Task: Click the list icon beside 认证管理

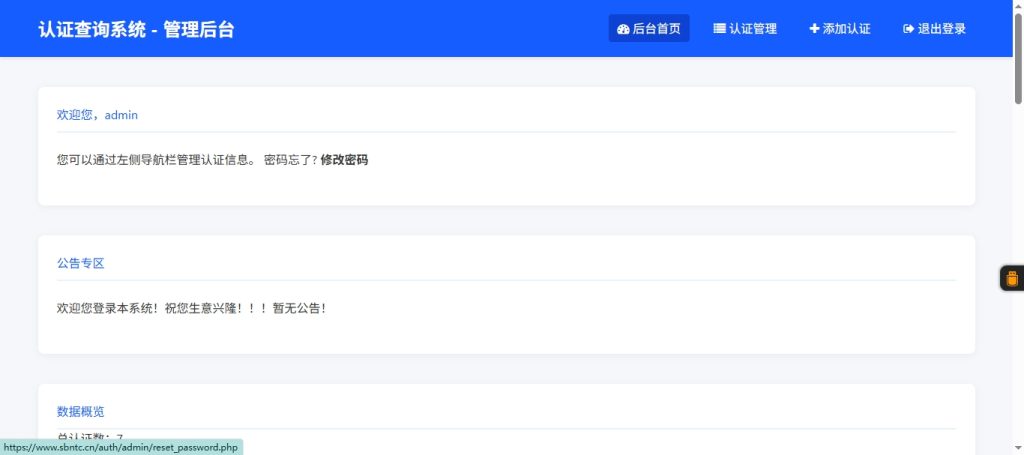Action: 719,29
